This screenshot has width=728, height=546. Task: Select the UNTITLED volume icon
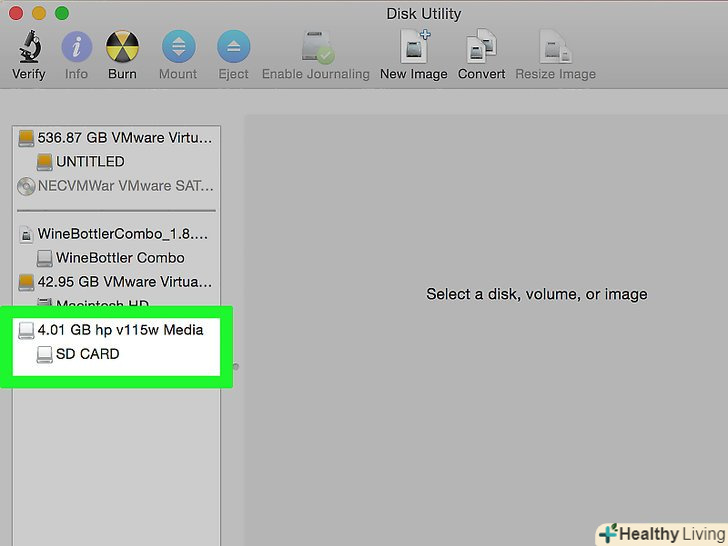[x=45, y=162]
